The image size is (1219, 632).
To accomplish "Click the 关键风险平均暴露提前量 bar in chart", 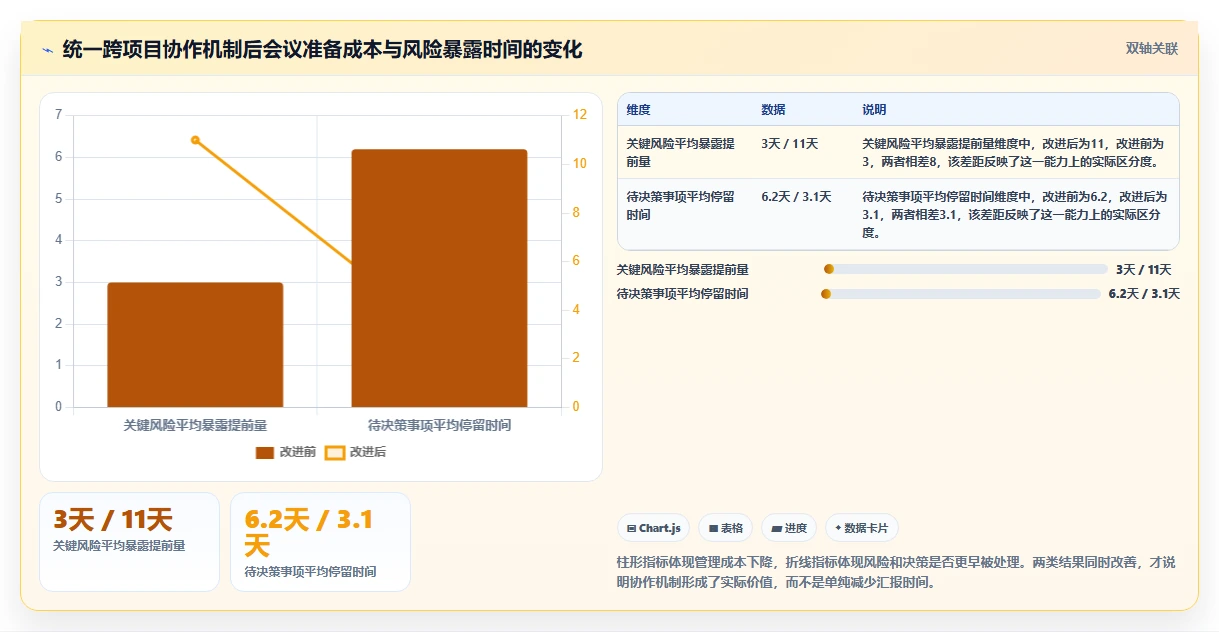I will tap(195, 345).
